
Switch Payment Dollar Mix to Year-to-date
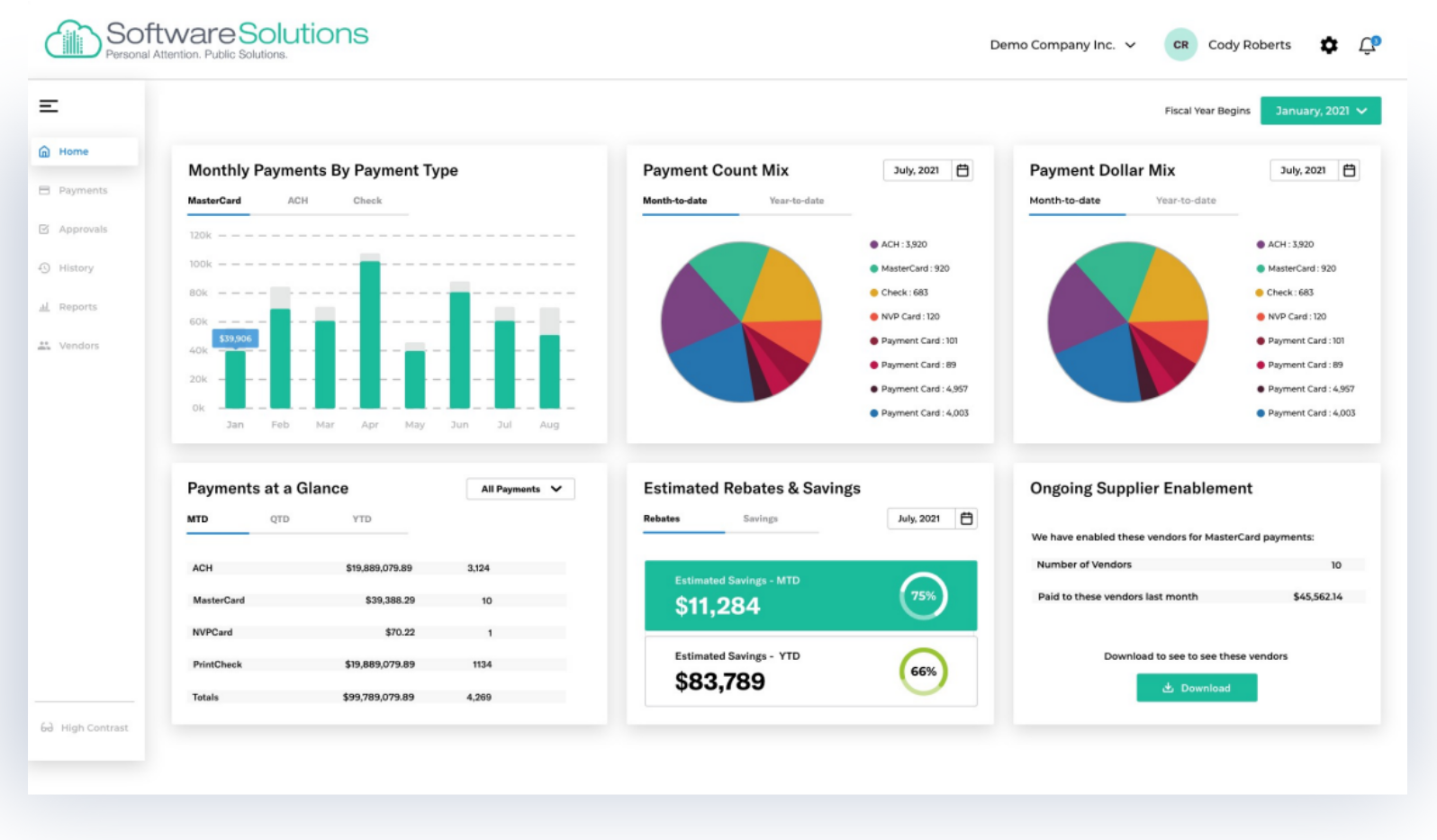(x=1186, y=201)
